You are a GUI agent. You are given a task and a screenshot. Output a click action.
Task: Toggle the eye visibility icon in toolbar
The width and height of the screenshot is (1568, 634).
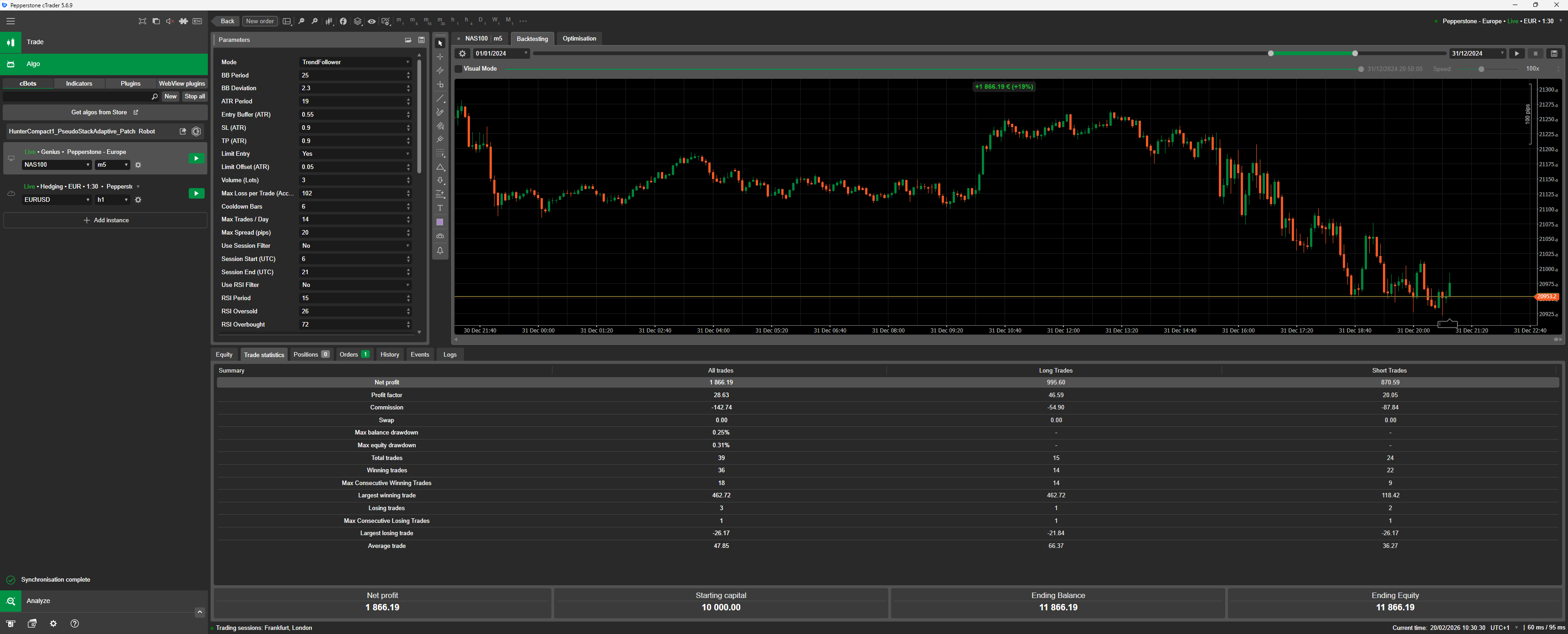[x=371, y=21]
